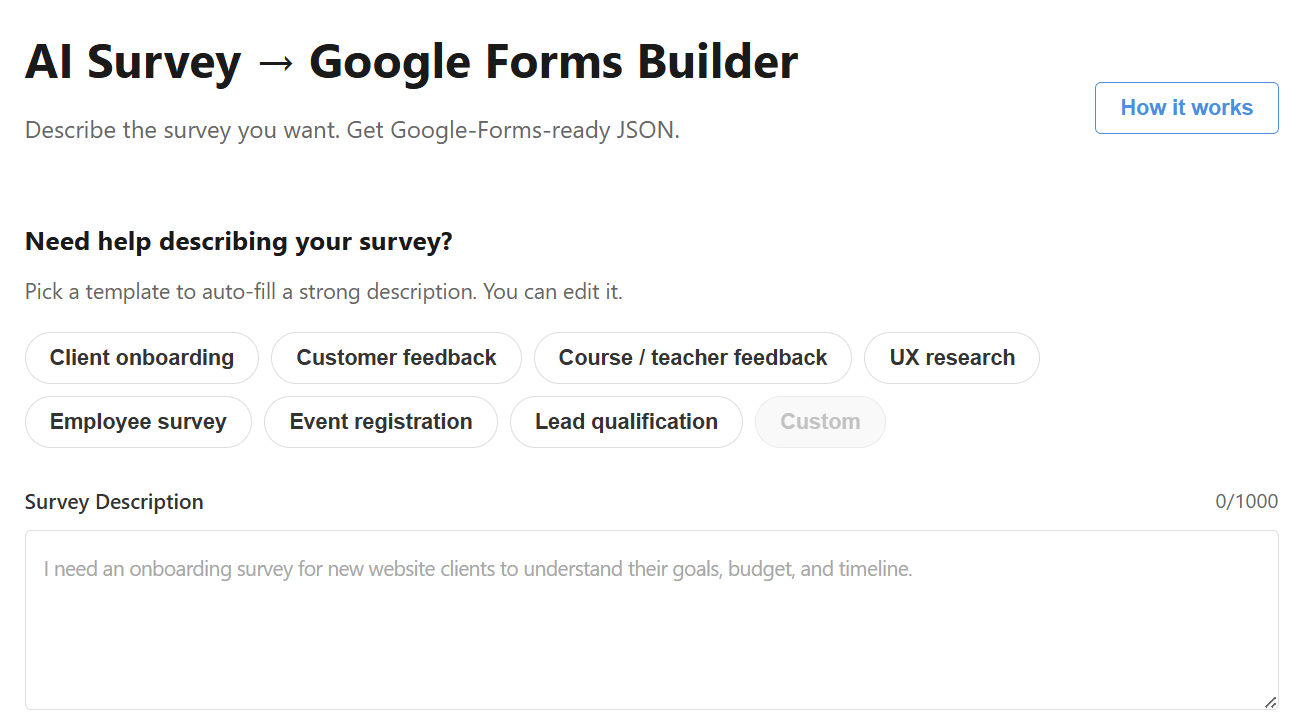Screen dimensions: 1303x727
Task: Click the How it works button outline
Action: click(1186, 85)
